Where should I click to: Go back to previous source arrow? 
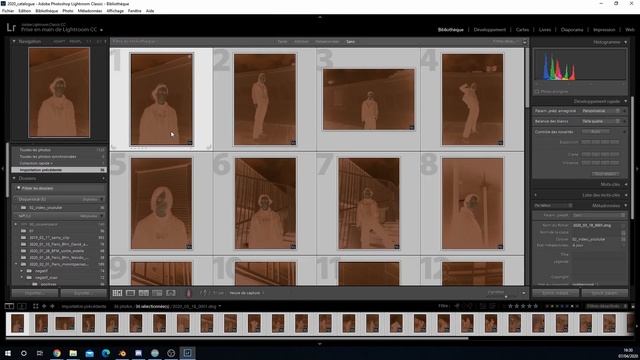[x=44, y=306]
